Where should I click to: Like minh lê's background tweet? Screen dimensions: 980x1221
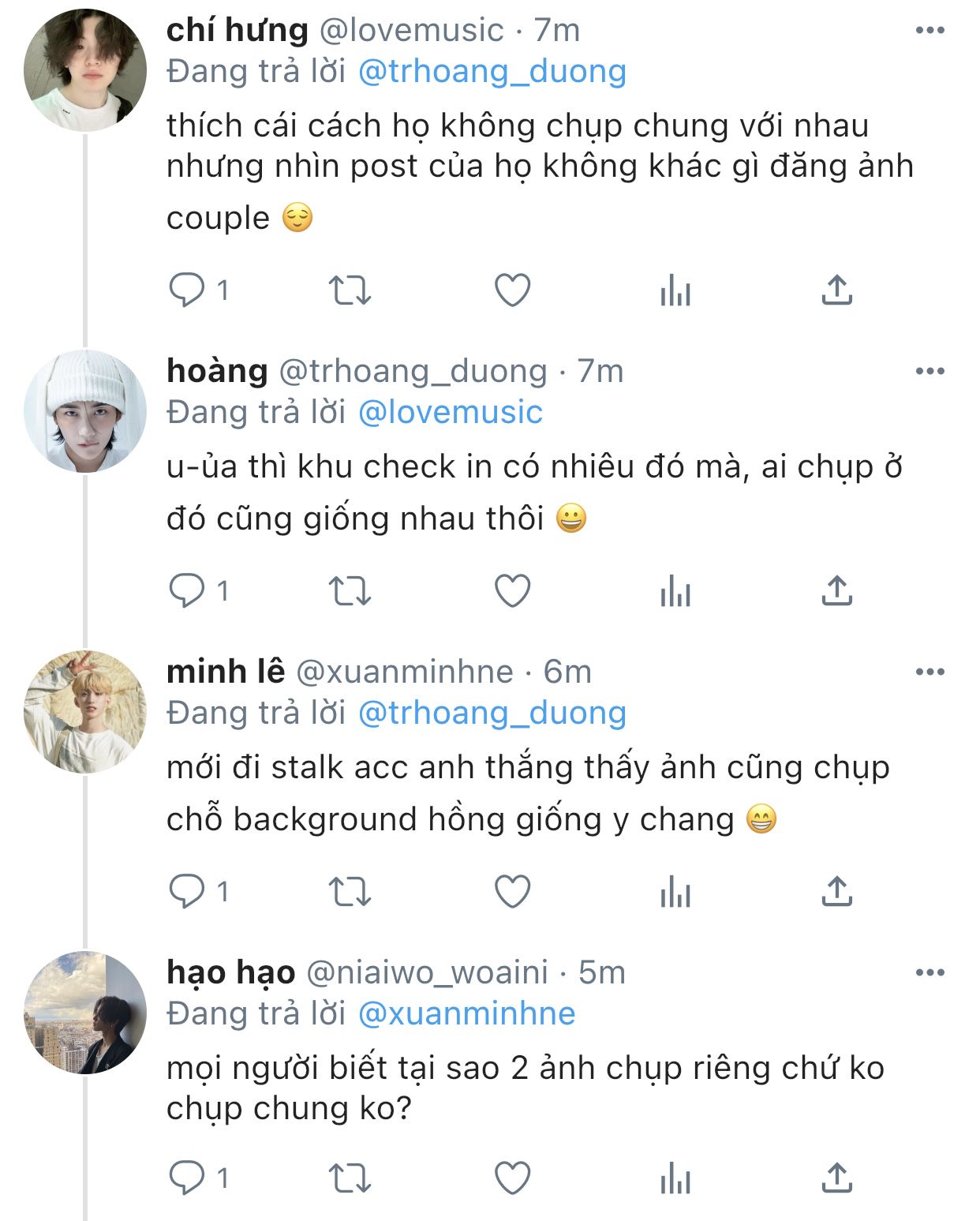(x=512, y=892)
